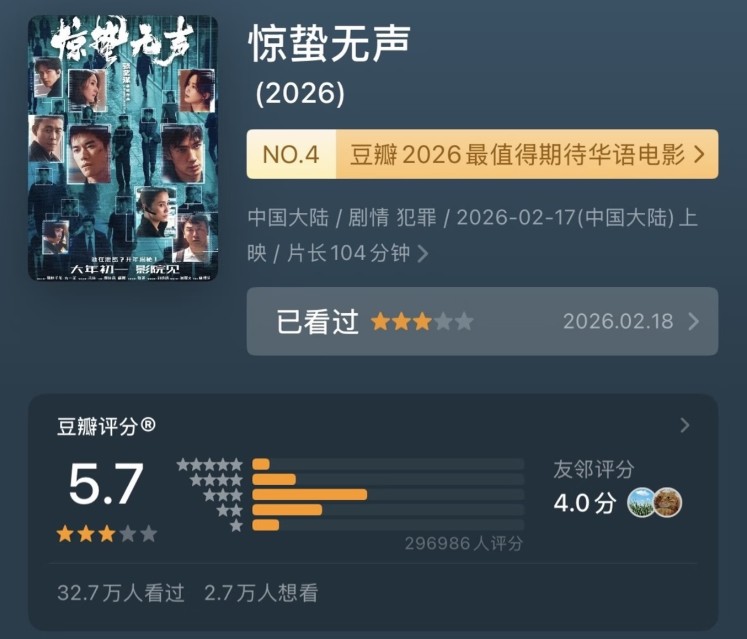Tap the NO.4 ranking badge
This screenshot has width=747, height=639.
tap(291, 154)
